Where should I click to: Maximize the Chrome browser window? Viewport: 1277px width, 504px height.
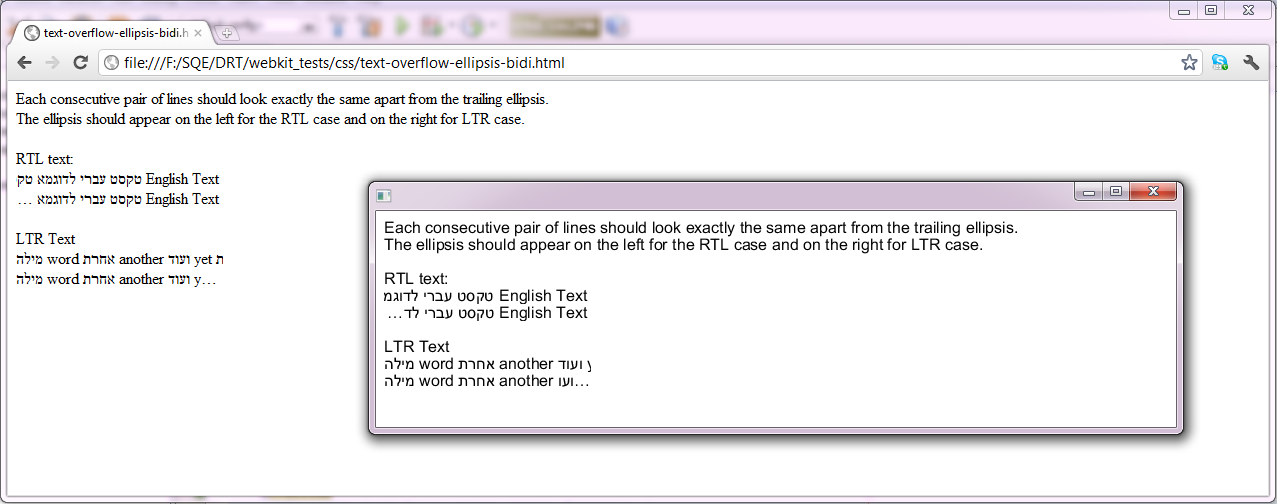[x=1211, y=10]
